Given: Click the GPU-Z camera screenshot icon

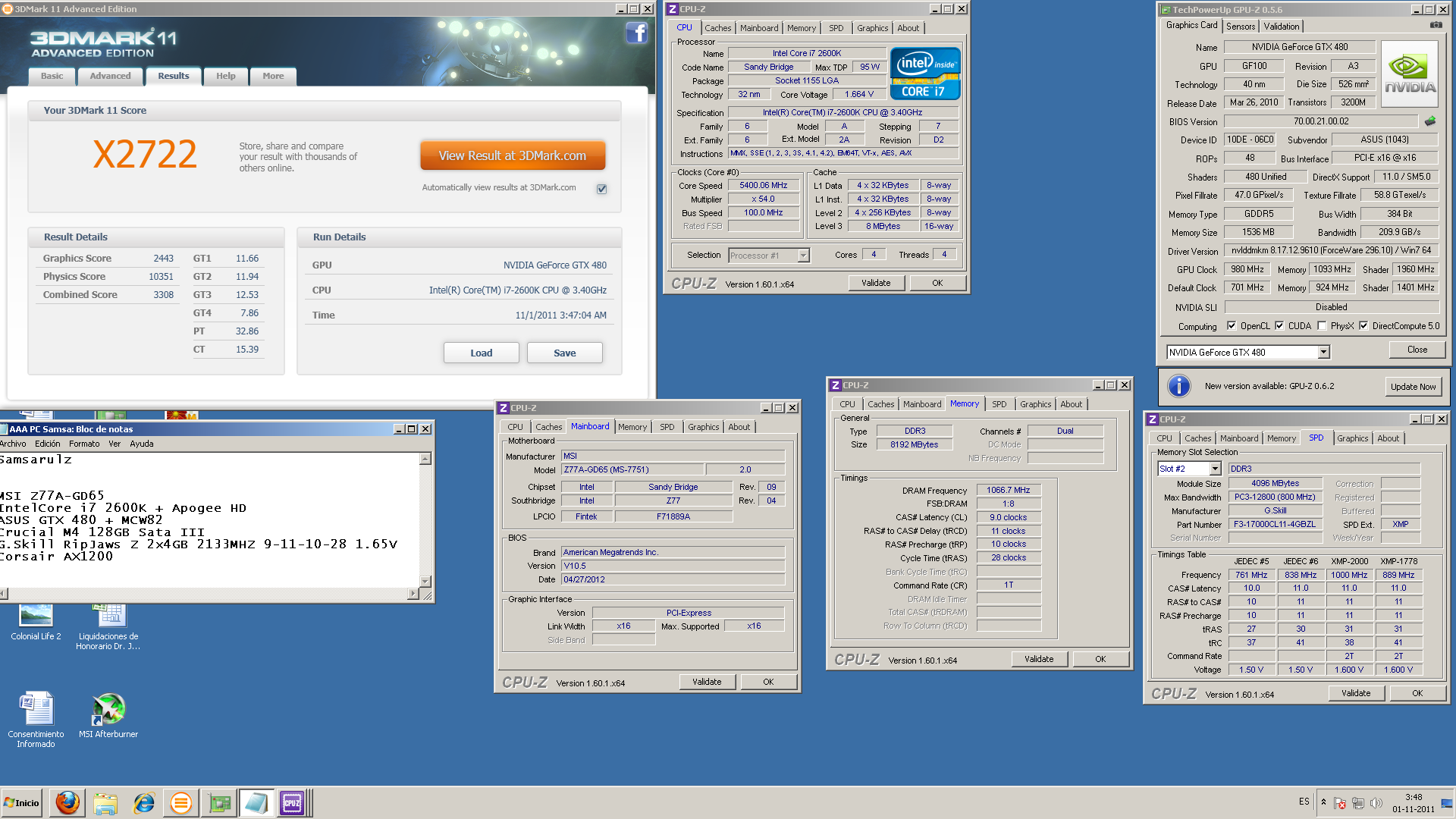Looking at the screenshot, I should 1436,25.
